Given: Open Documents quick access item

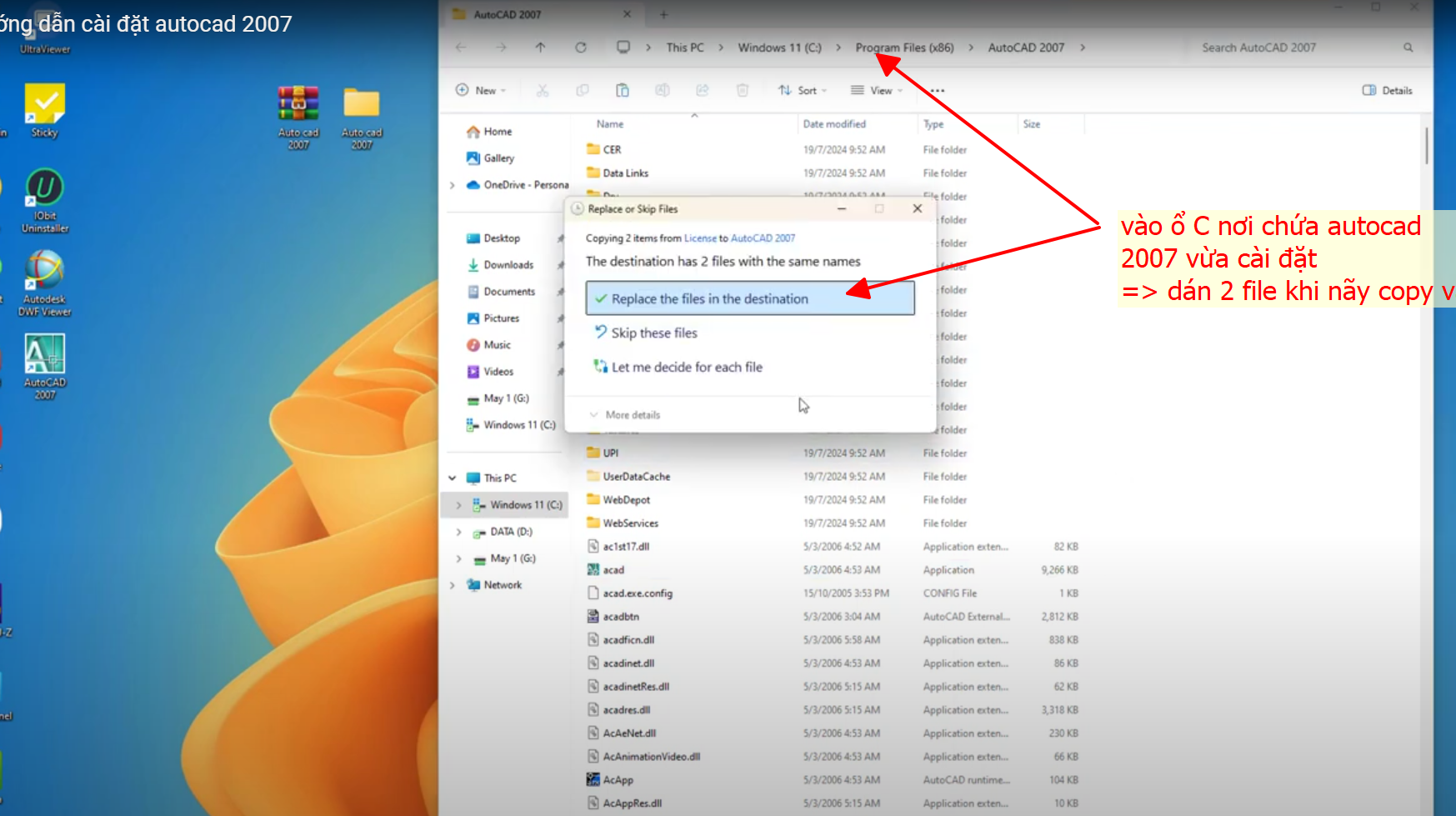Looking at the screenshot, I should pos(501,292).
